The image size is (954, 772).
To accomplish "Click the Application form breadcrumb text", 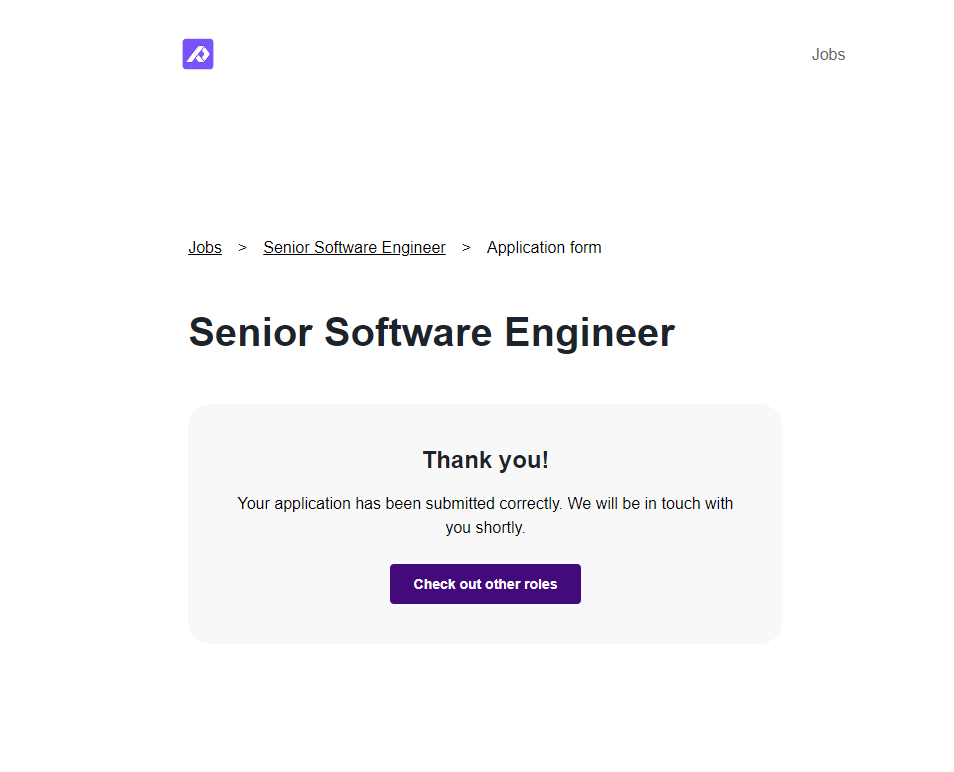I will 544,248.
